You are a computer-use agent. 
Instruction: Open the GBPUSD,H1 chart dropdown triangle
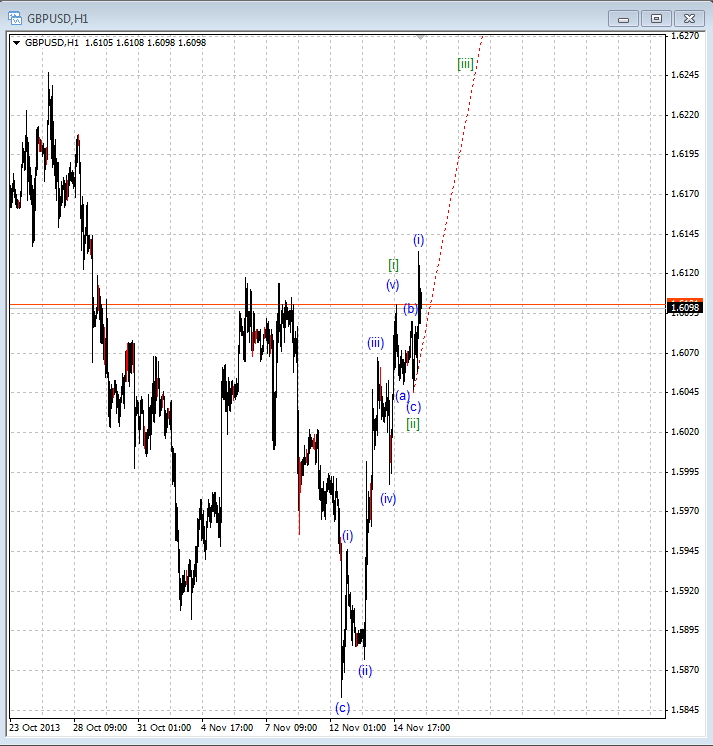coord(17,43)
